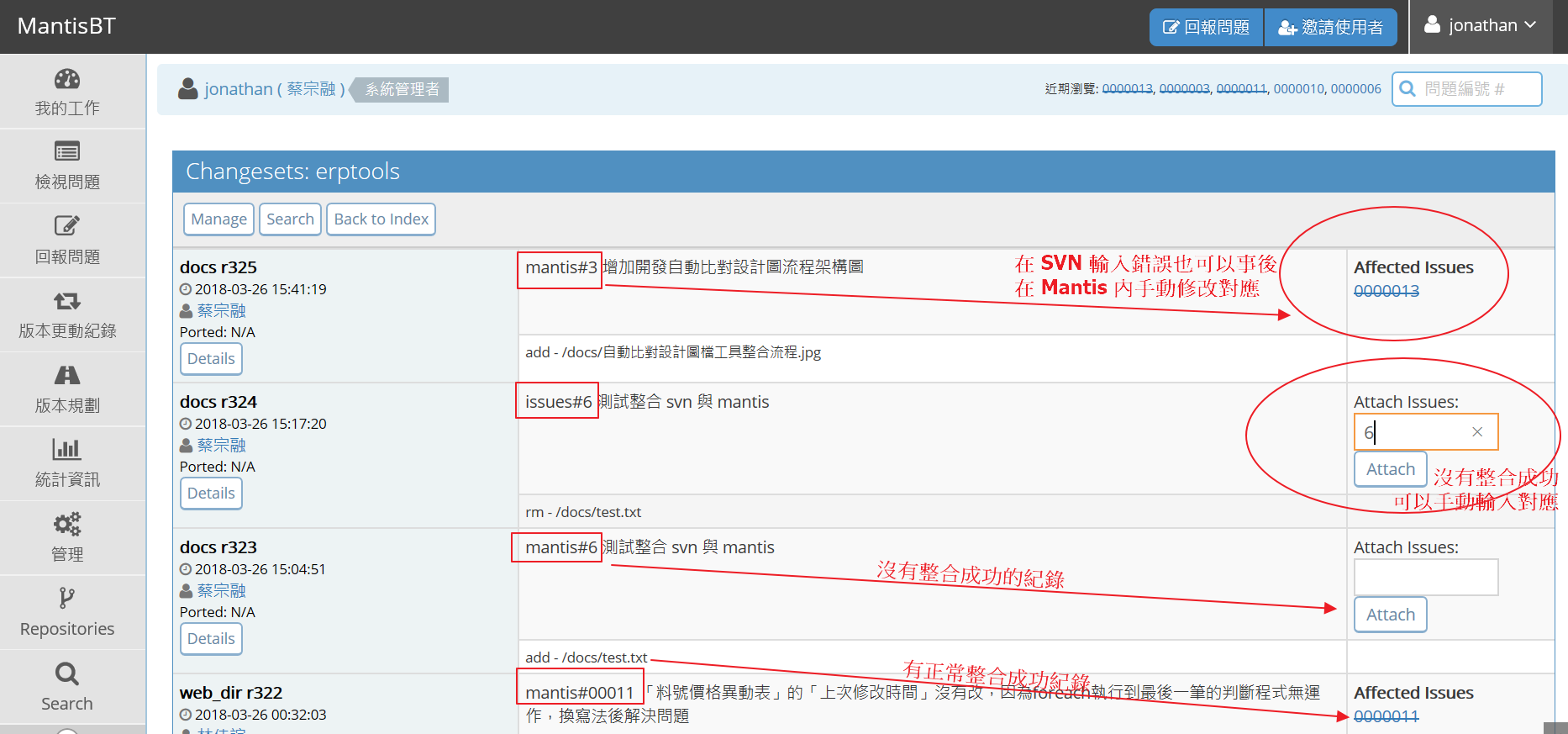Open recently visited issue 0000006

pos(1356,88)
